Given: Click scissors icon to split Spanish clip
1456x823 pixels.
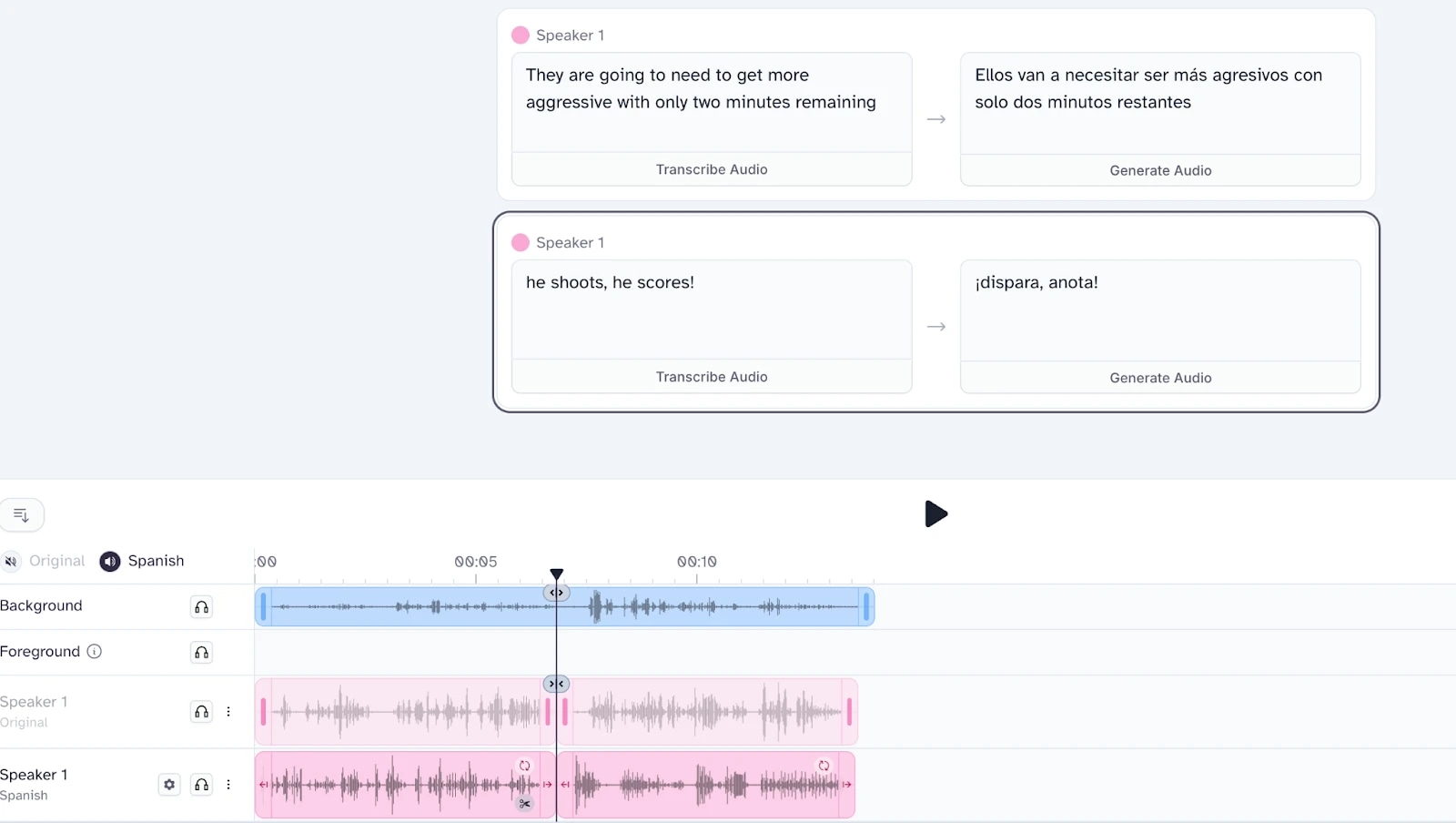Looking at the screenshot, I should point(524,803).
